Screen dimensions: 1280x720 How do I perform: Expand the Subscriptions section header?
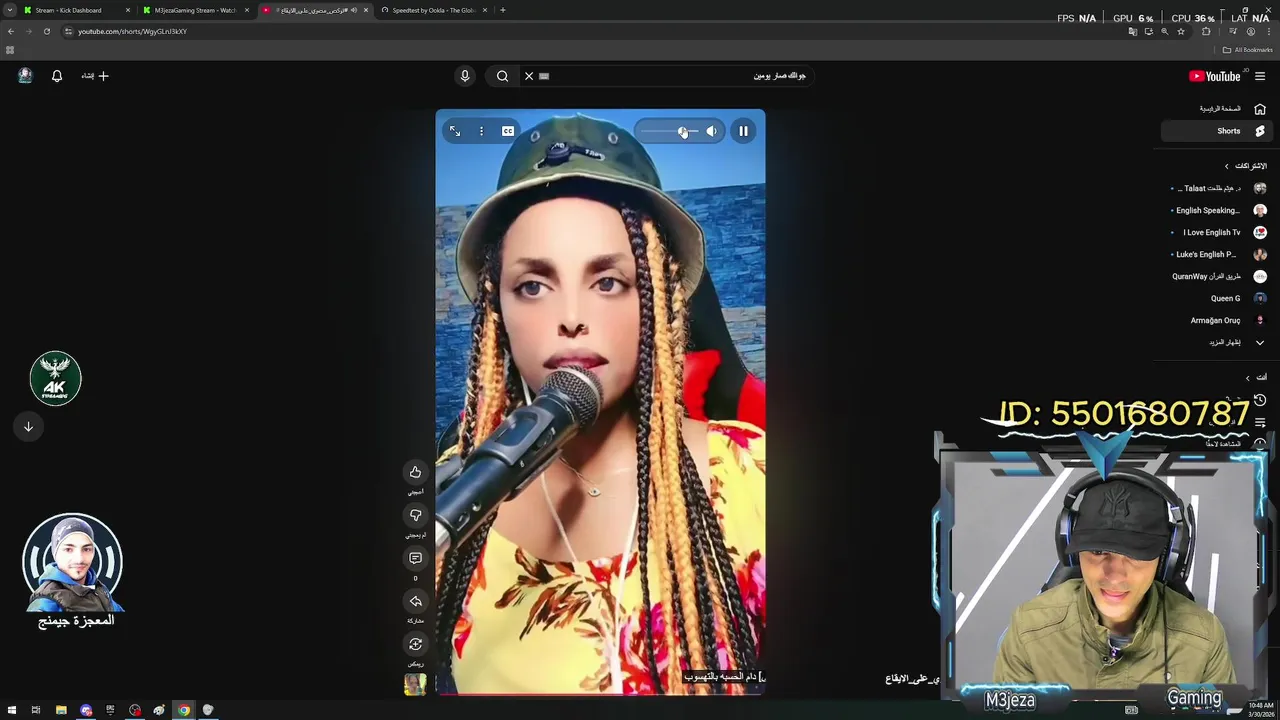pos(1245,166)
